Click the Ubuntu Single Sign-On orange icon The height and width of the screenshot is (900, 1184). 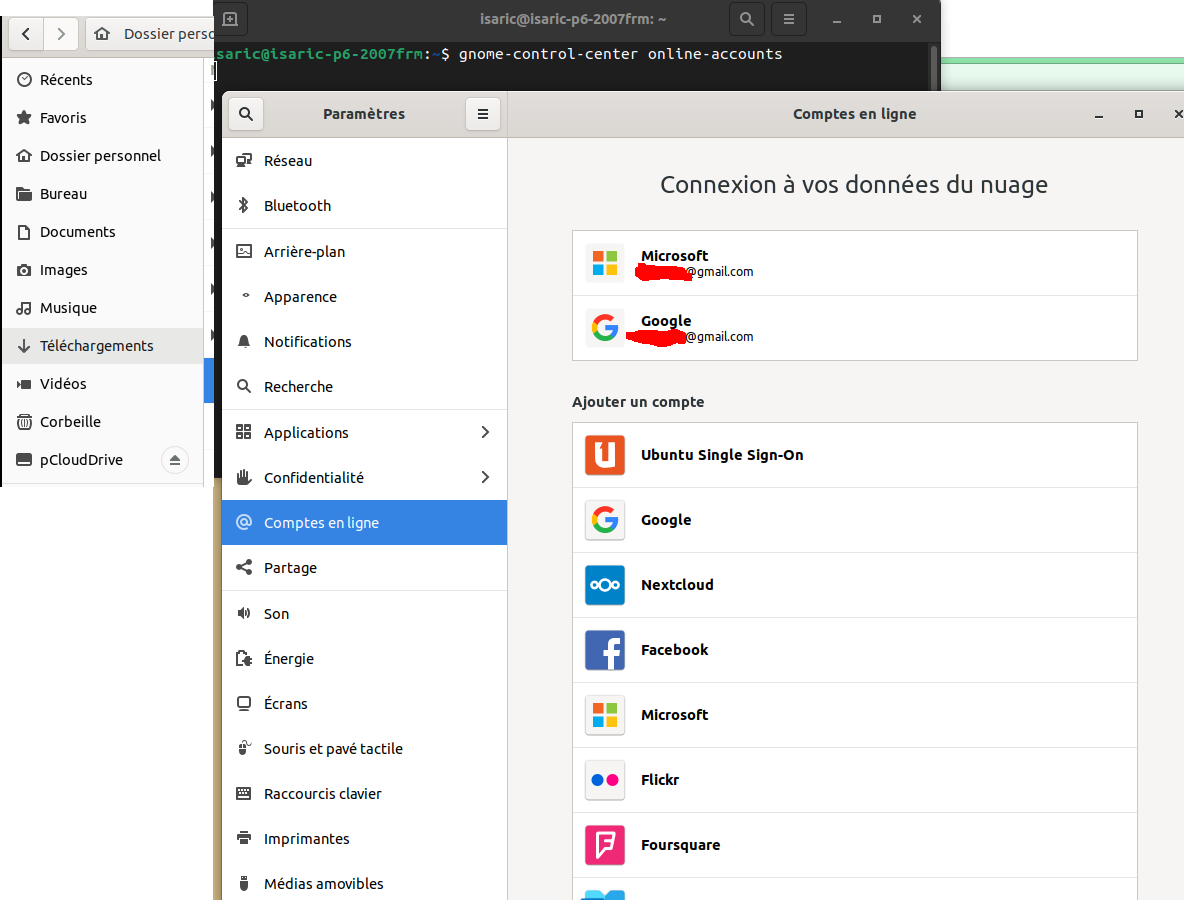[605, 455]
